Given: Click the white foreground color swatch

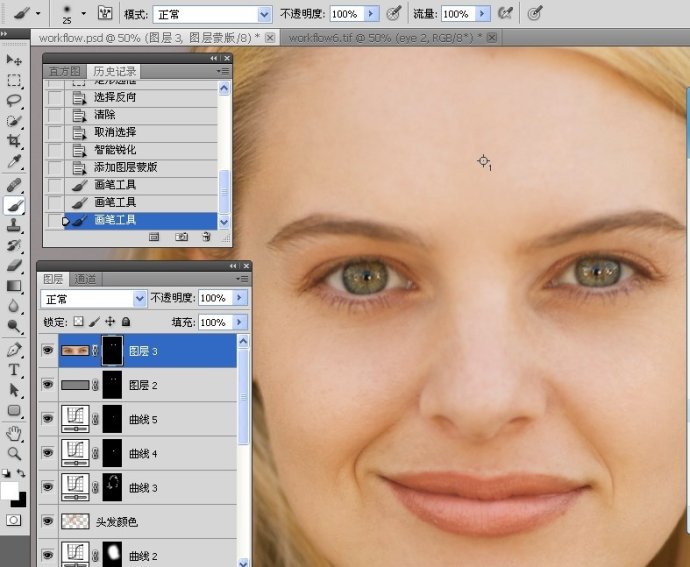Looking at the screenshot, I should 8,490.
